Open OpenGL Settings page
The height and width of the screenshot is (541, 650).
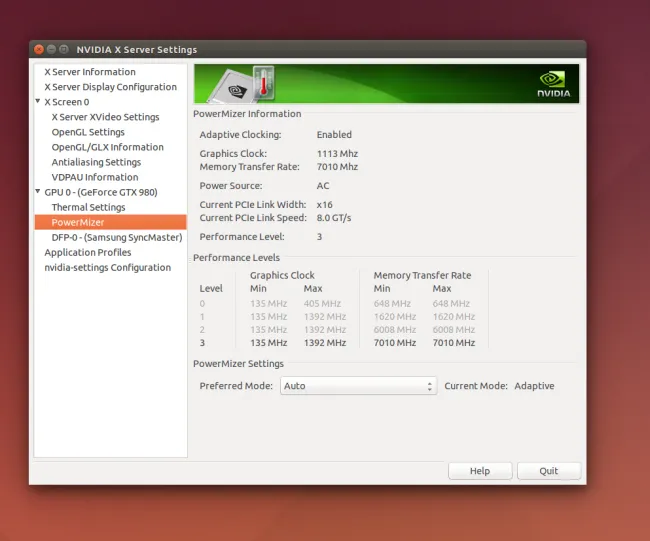(88, 132)
